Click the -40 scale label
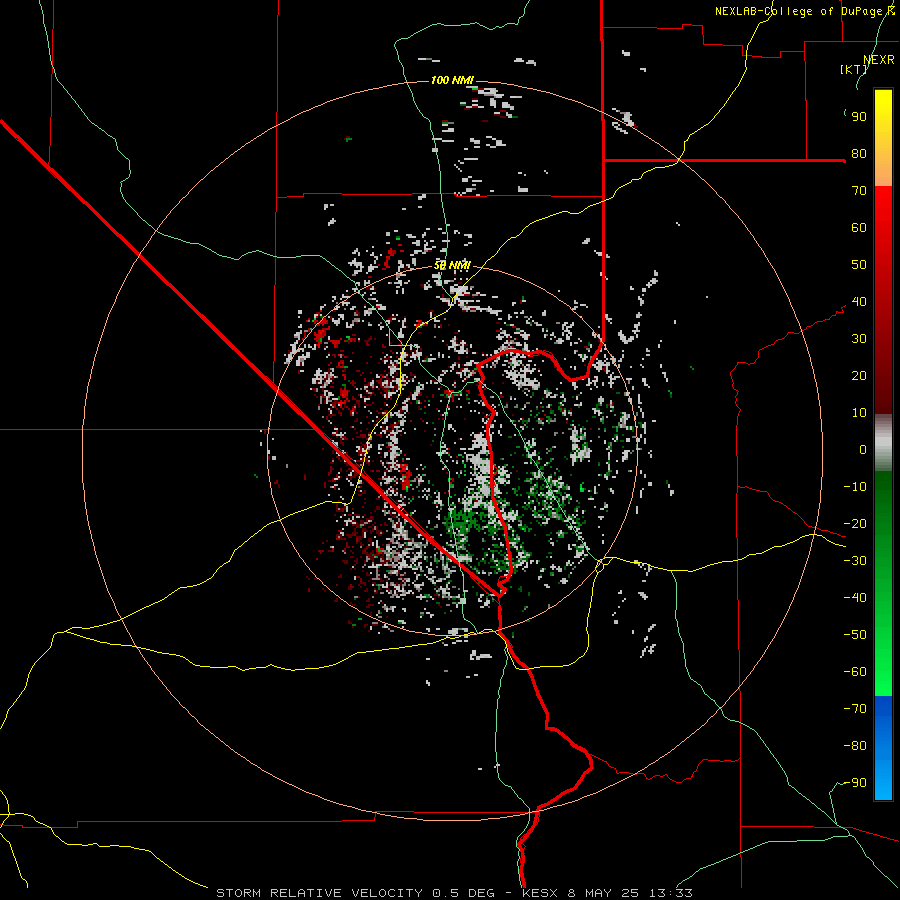Screen dimensions: 900x900 click(855, 598)
